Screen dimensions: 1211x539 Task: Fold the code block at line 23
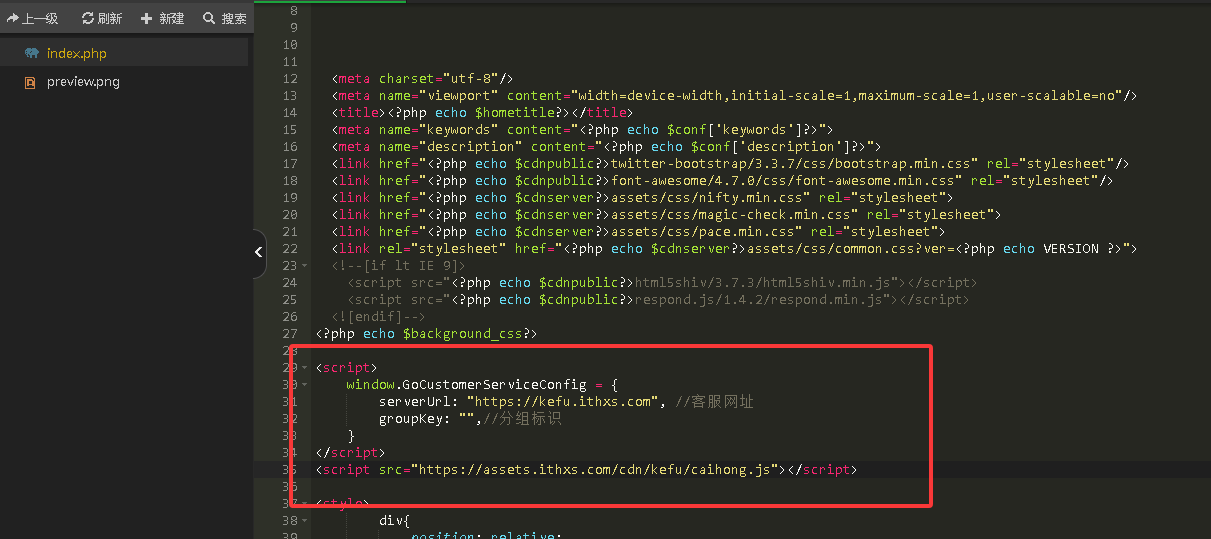click(x=304, y=266)
